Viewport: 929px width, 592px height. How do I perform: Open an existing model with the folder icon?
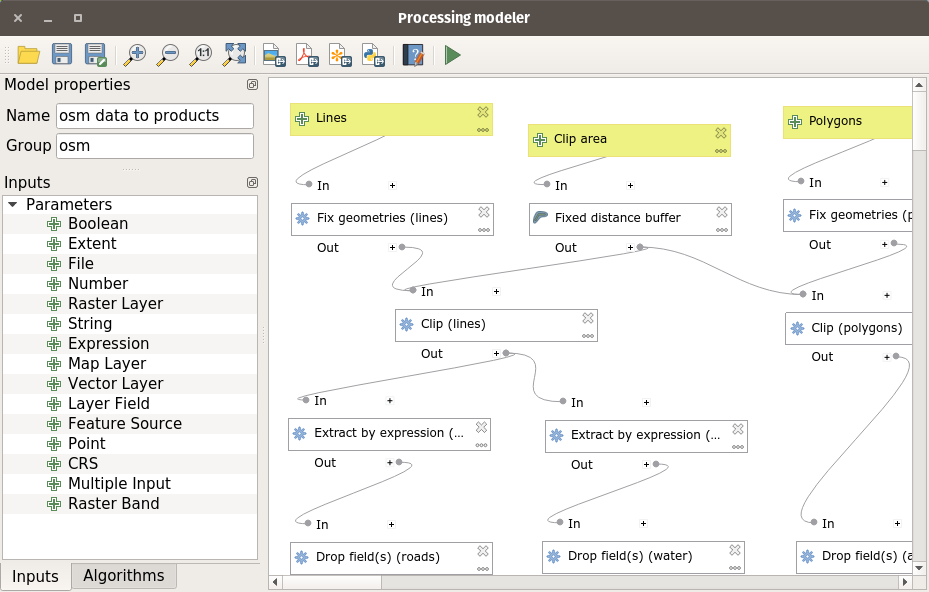(28, 55)
